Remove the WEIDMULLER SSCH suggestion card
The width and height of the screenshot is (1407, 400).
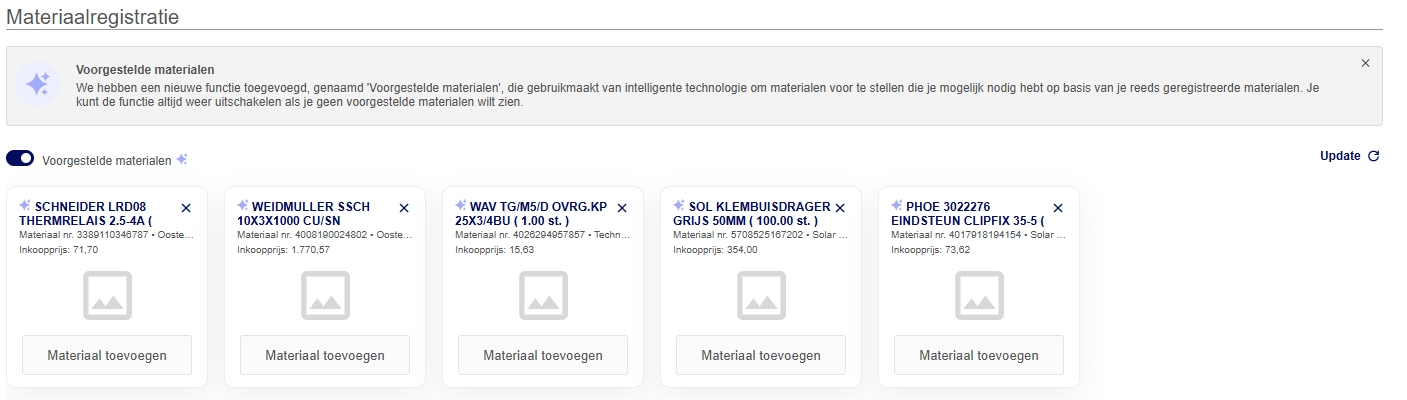pos(404,208)
